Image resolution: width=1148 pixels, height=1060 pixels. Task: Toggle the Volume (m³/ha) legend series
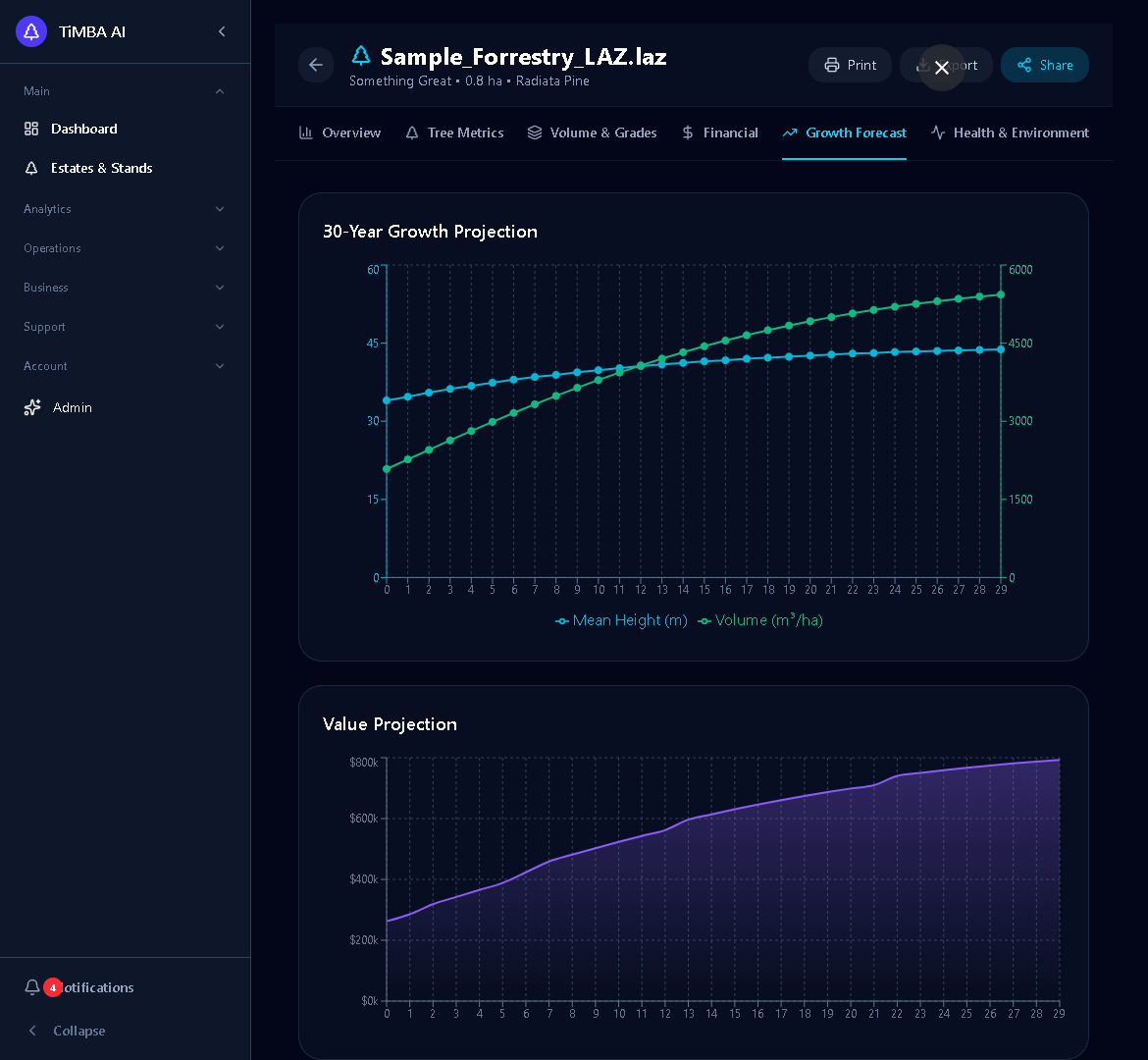(x=760, y=620)
